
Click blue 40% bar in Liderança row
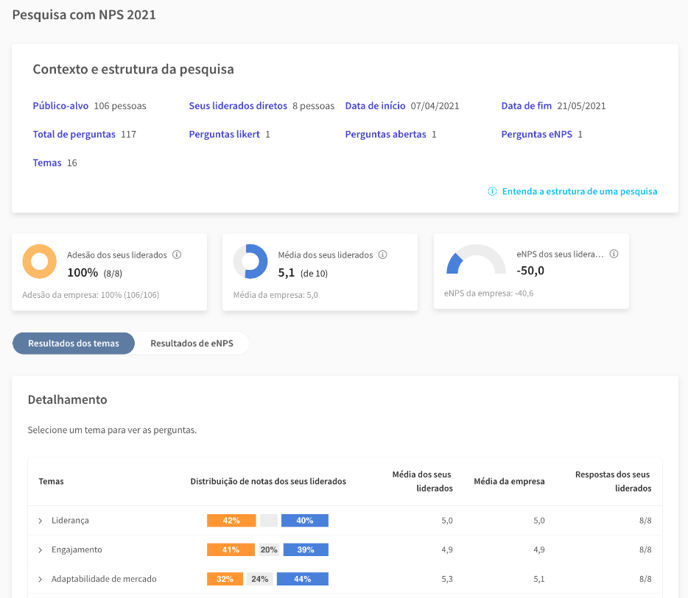pos(305,521)
